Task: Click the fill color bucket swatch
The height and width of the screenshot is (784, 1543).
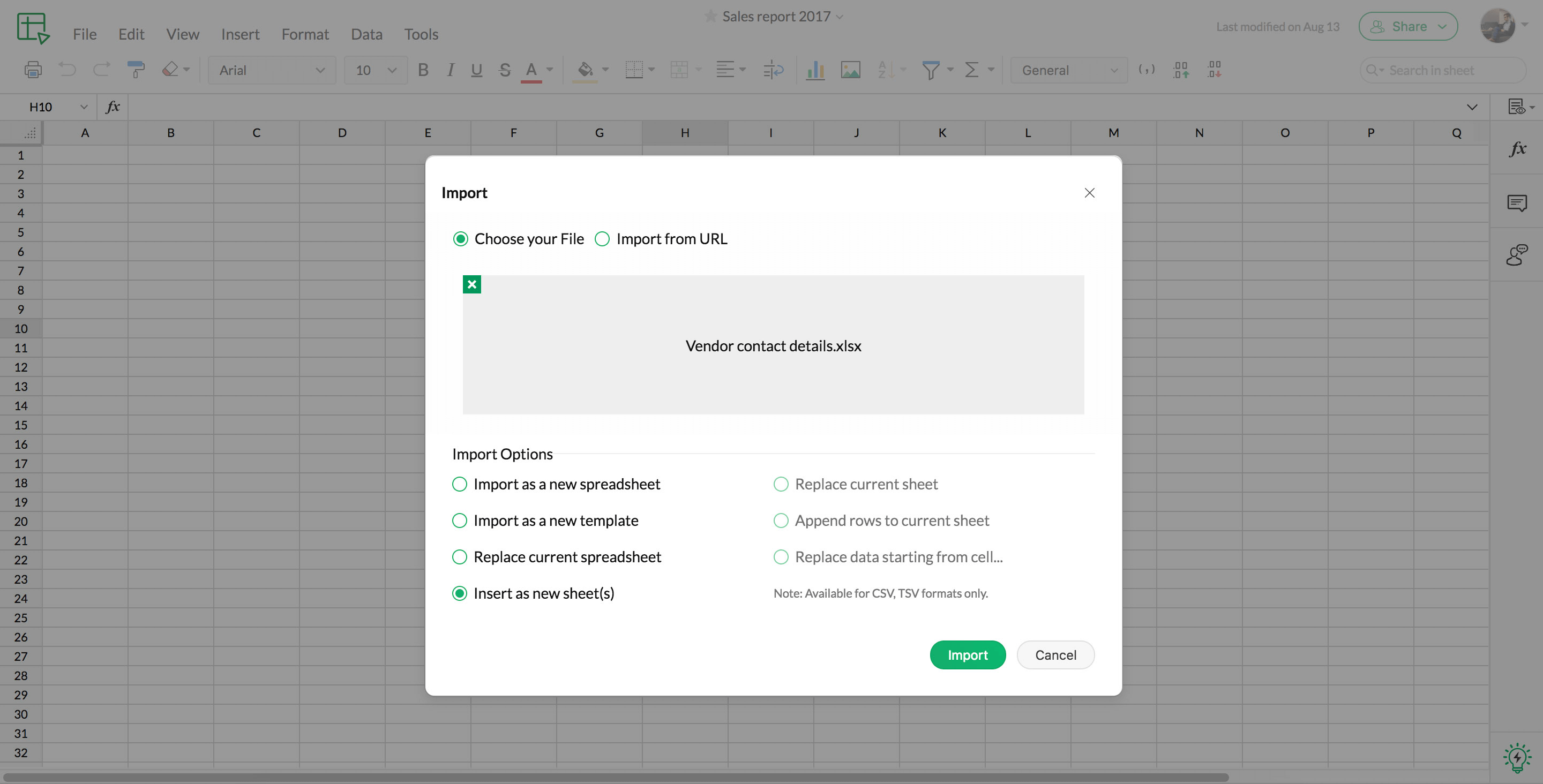Action: tap(585, 70)
